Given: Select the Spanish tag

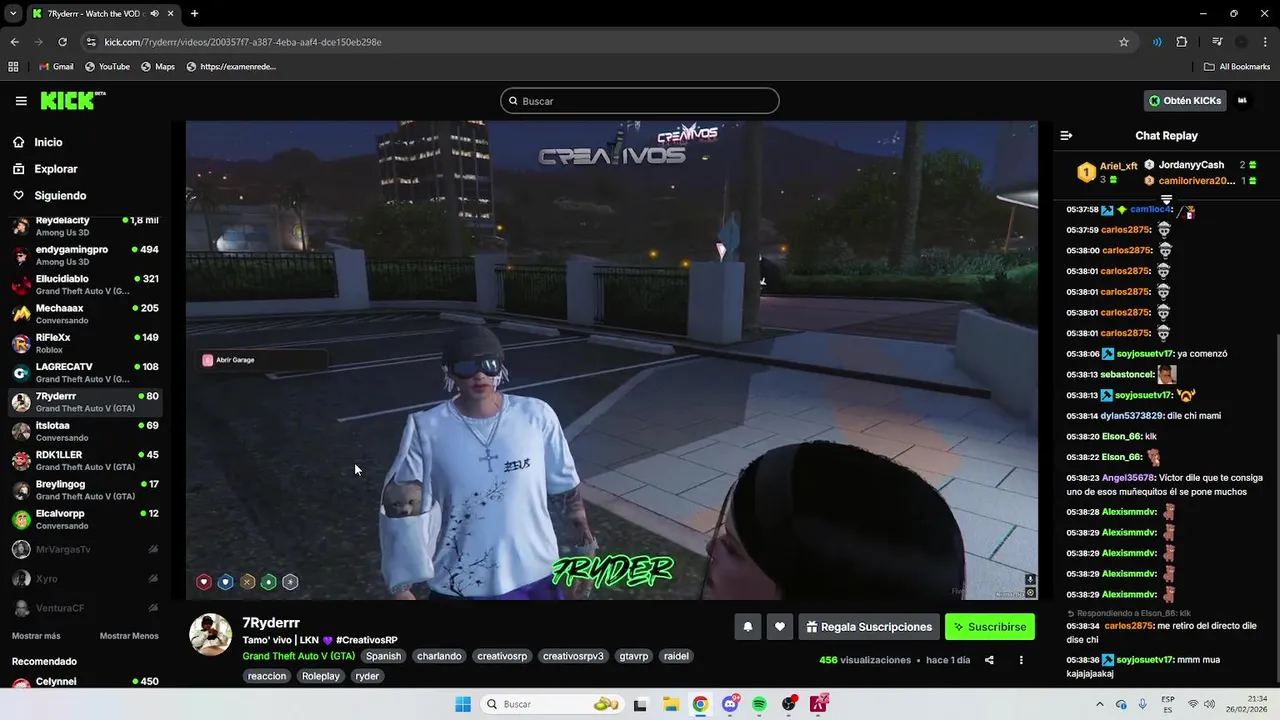Looking at the screenshot, I should [x=383, y=656].
